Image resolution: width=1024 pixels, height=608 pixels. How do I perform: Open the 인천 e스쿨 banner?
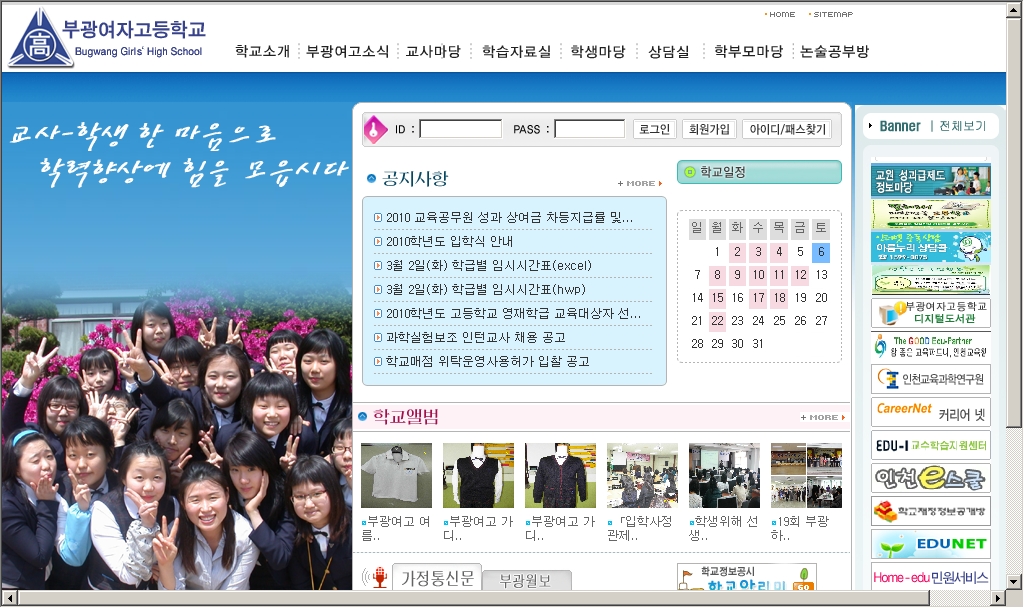point(930,478)
